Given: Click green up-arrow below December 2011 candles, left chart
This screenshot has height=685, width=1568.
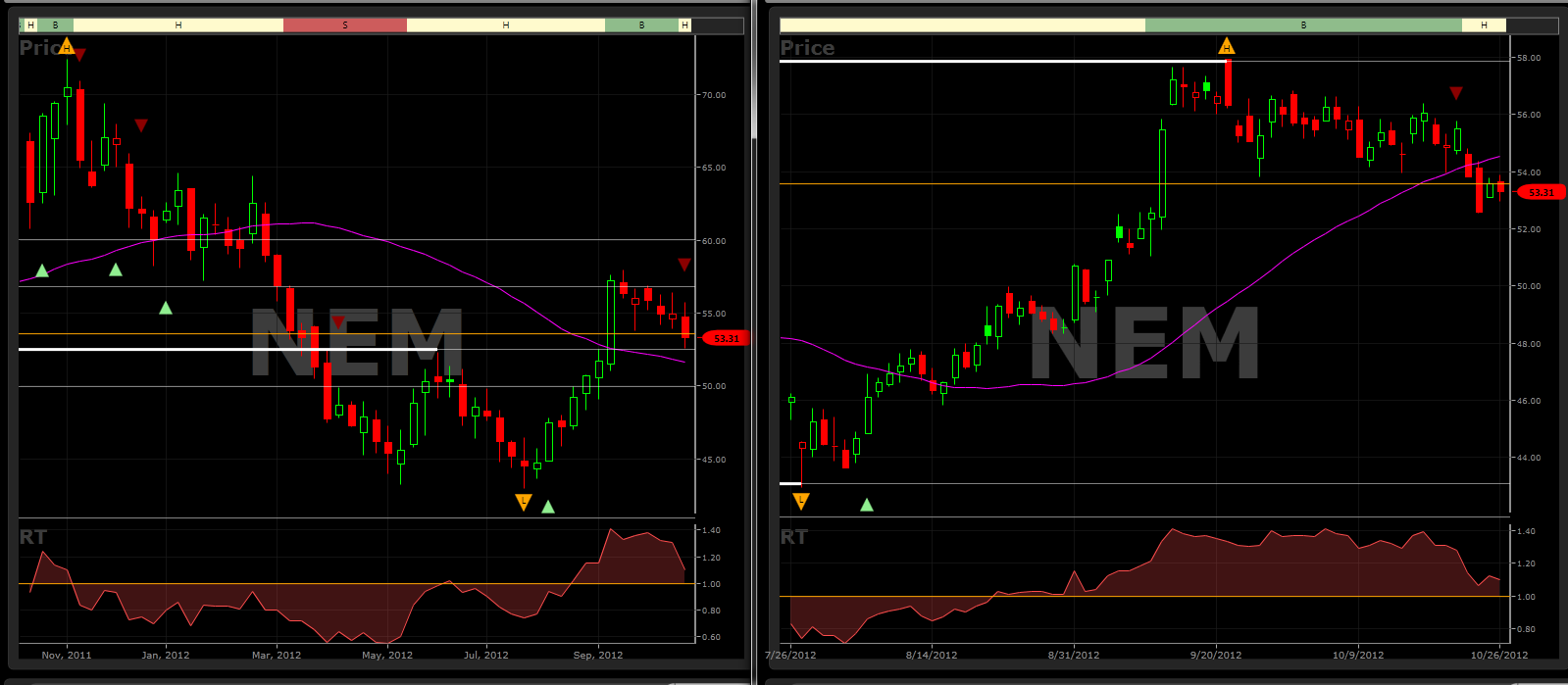Looking at the screenshot, I should [x=116, y=269].
